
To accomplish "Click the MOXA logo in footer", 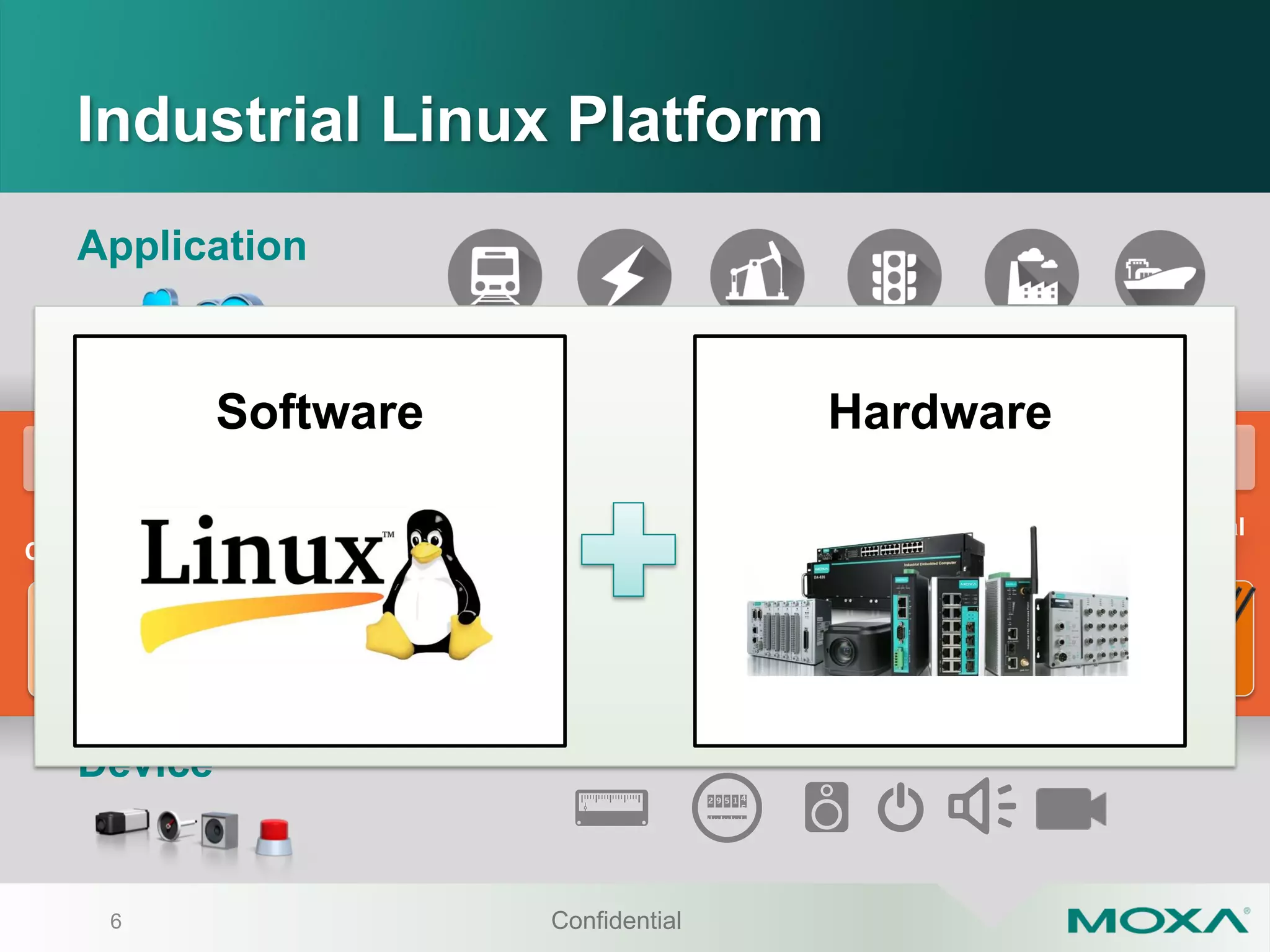I will click(1157, 921).
